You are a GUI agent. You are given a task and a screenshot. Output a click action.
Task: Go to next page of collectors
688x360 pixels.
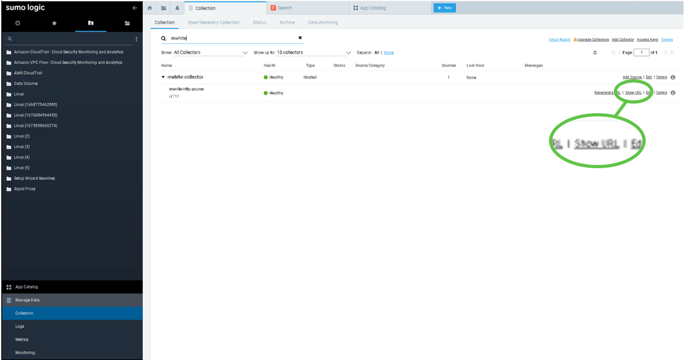pyautogui.click(x=665, y=53)
